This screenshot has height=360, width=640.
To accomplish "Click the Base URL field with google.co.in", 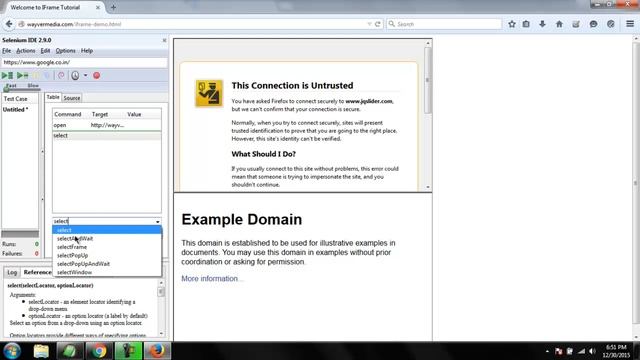I will tap(84, 62).
